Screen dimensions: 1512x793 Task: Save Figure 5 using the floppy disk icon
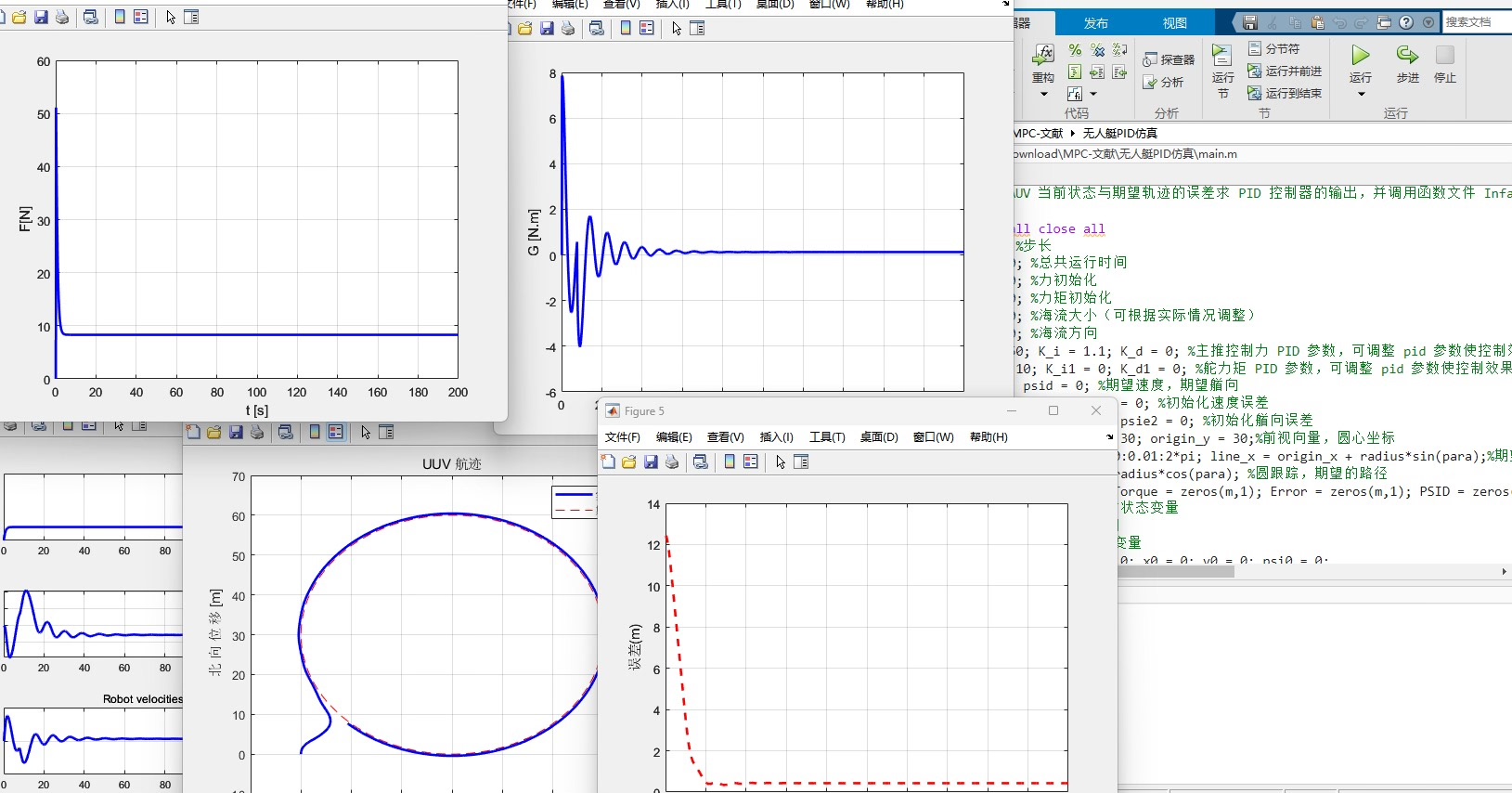[x=651, y=461]
